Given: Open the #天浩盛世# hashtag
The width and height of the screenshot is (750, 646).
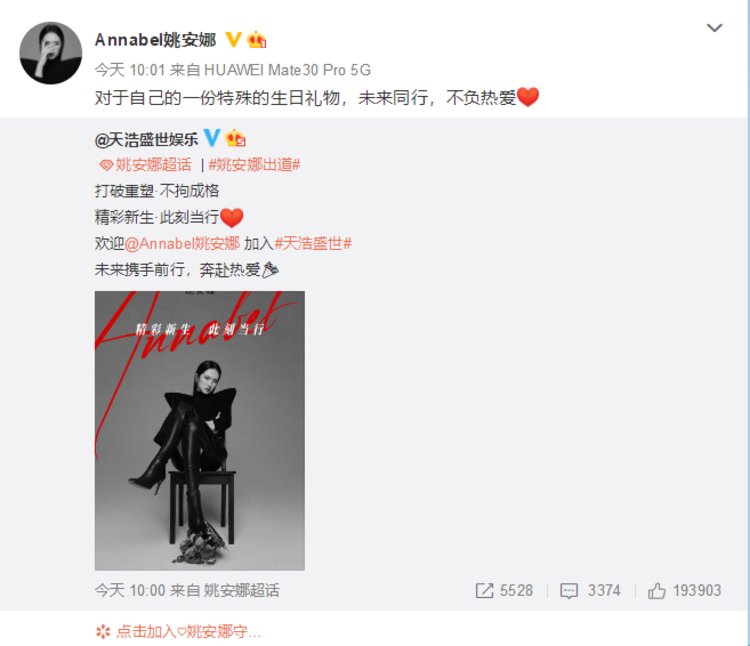Looking at the screenshot, I should click(313, 243).
